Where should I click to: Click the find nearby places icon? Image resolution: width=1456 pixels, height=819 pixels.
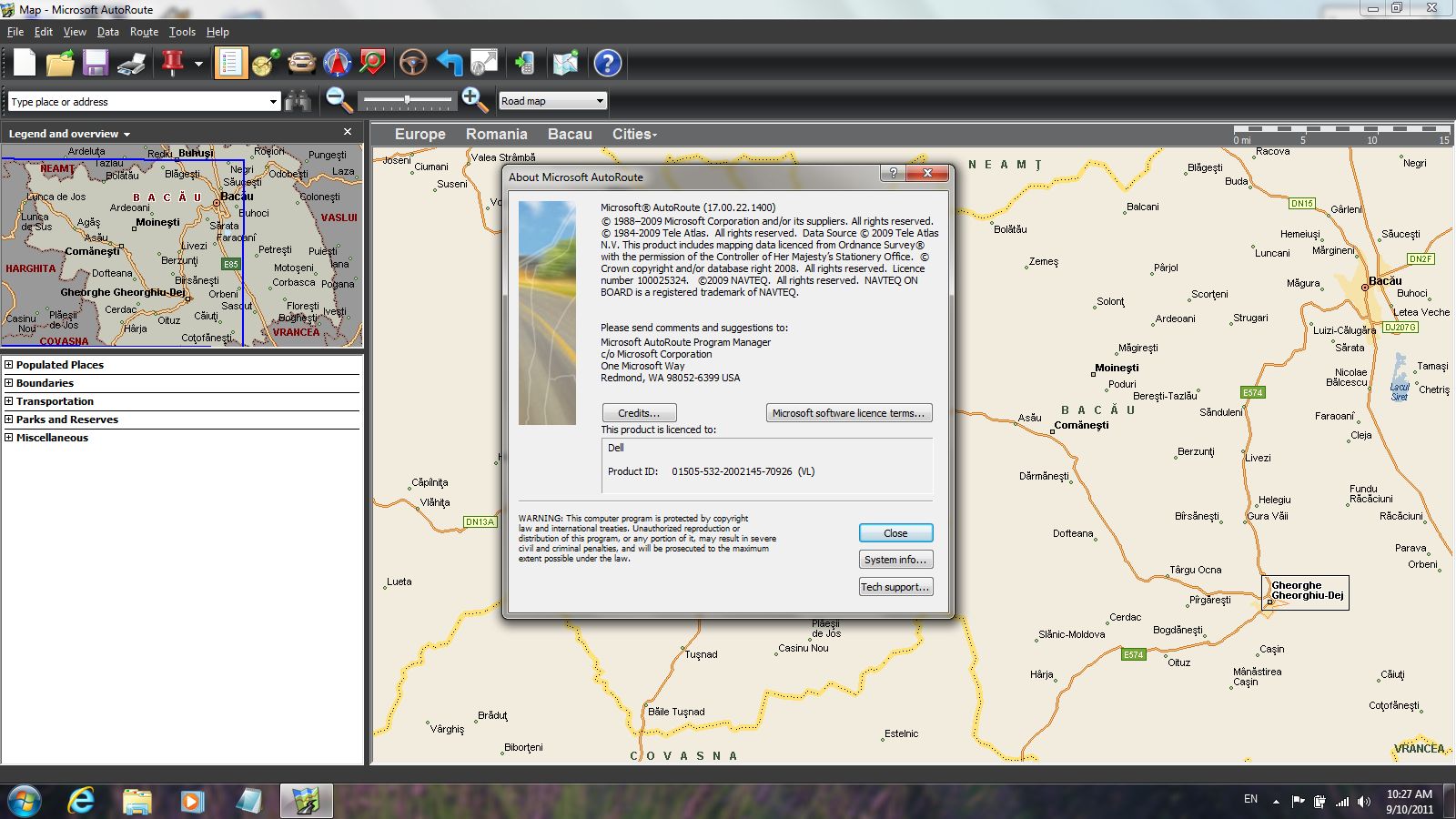pyautogui.click(x=373, y=63)
